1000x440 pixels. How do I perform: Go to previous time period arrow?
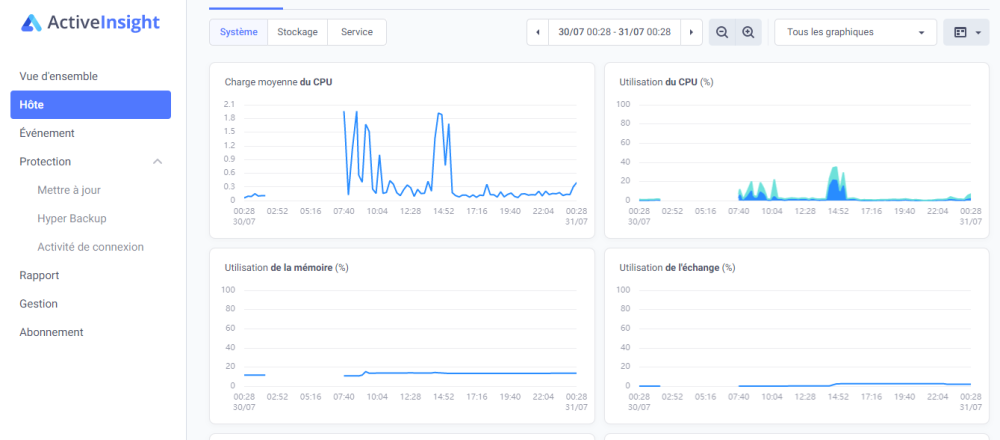pyautogui.click(x=538, y=32)
